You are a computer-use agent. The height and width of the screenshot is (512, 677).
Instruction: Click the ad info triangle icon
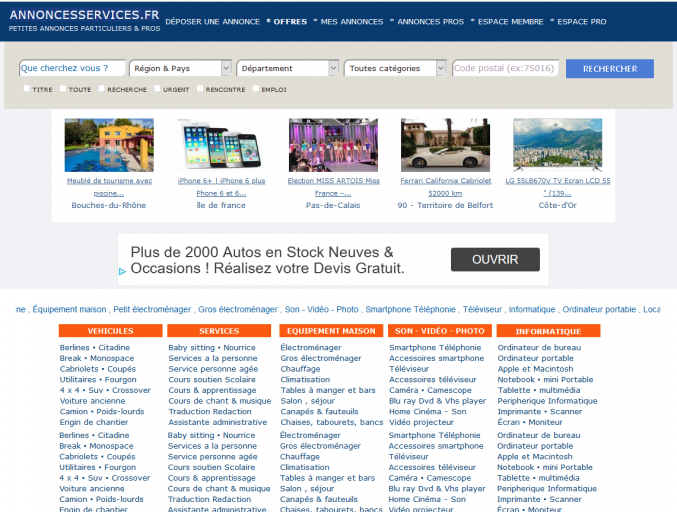122,270
